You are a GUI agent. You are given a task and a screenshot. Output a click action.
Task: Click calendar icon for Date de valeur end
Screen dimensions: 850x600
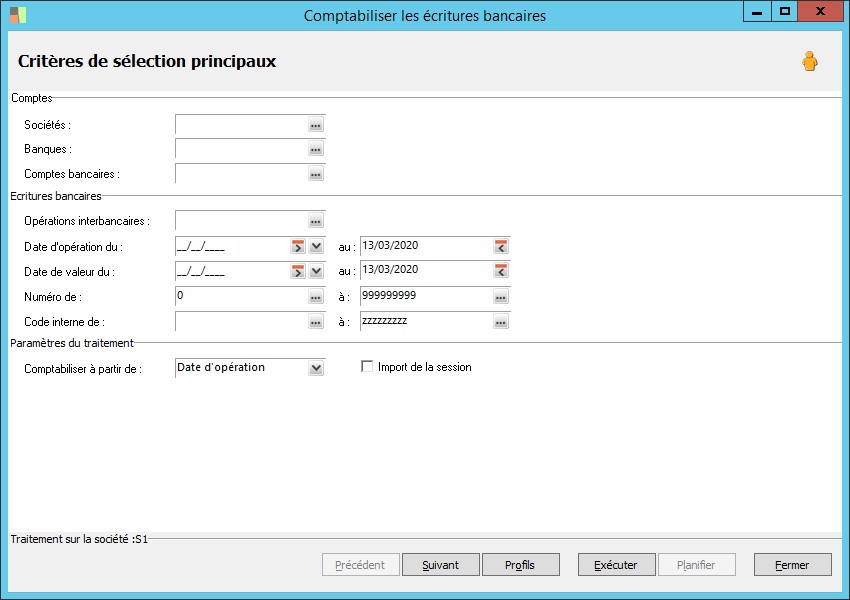coord(501,270)
